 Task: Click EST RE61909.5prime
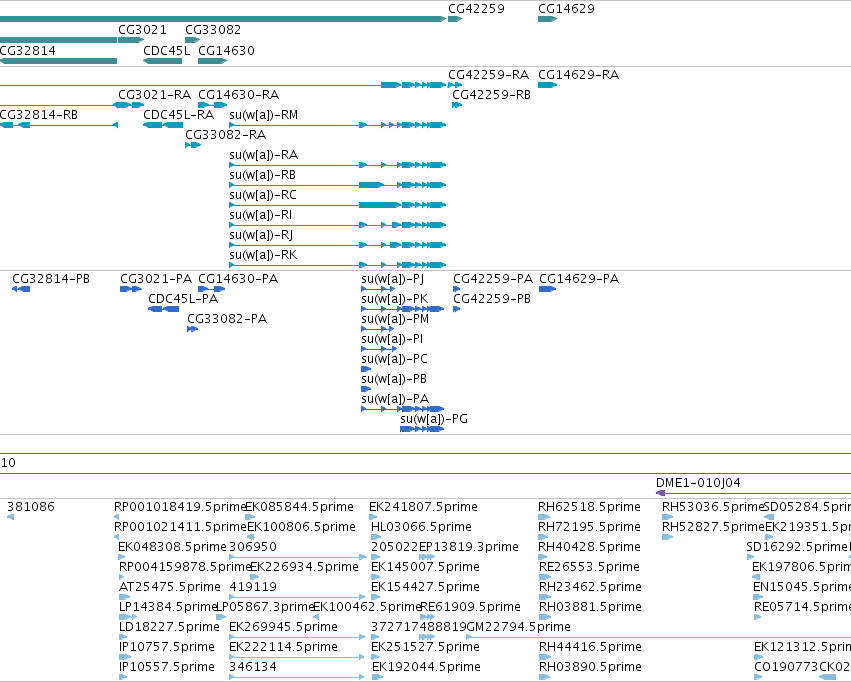click(471, 607)
